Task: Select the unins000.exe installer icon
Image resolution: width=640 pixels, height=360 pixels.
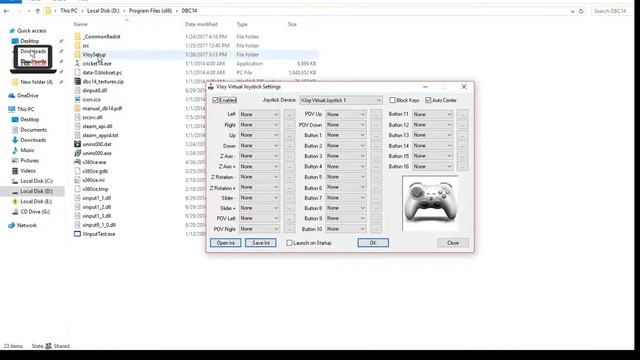Action: click(x=78, y=153)
